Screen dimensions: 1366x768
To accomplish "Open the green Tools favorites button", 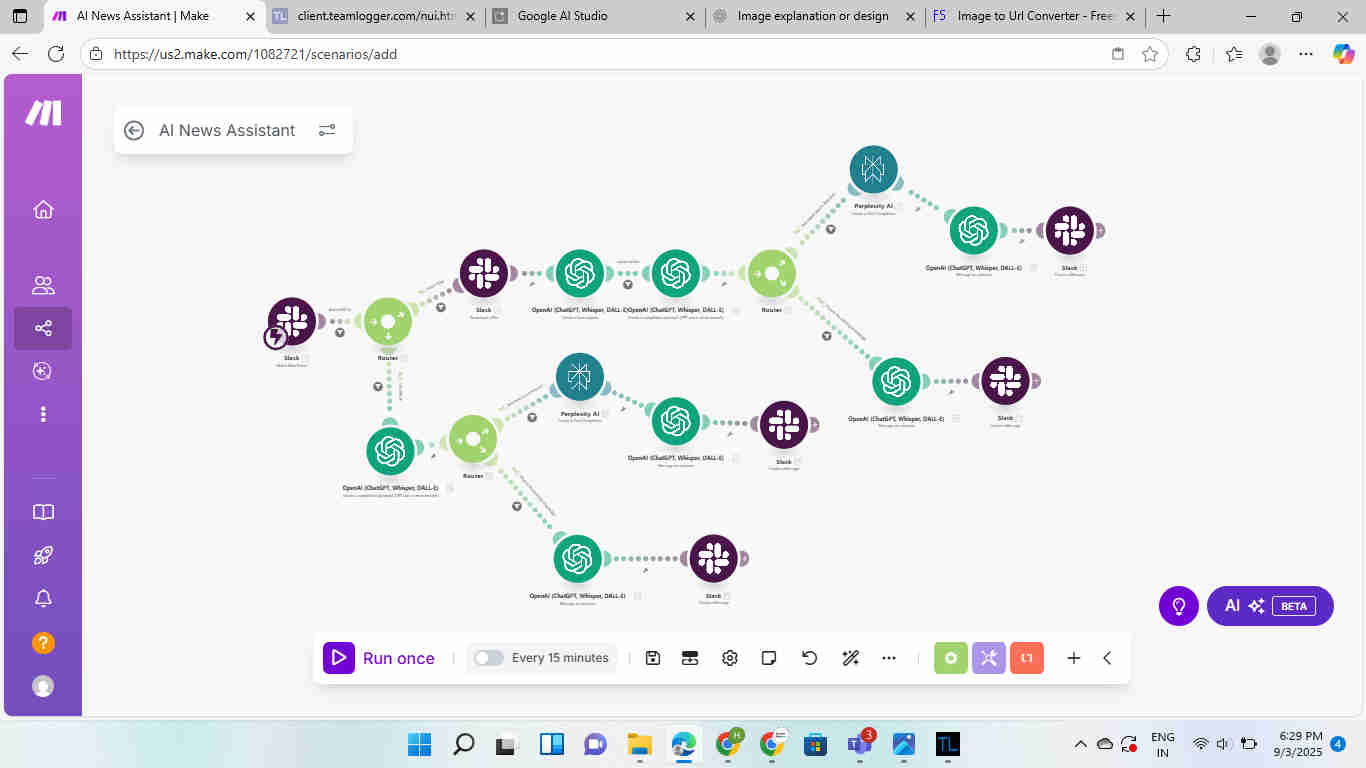I will 951,658.
